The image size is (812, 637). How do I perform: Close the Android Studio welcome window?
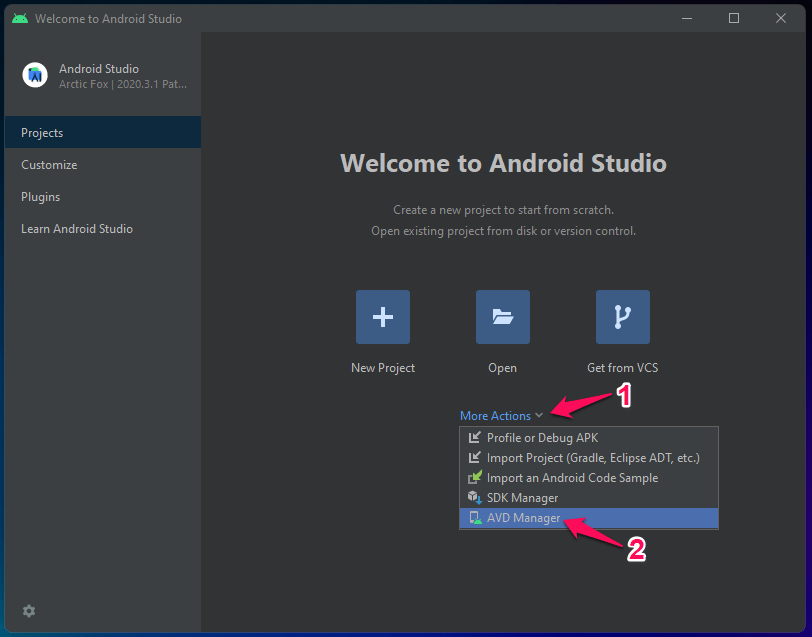[781, 18]
